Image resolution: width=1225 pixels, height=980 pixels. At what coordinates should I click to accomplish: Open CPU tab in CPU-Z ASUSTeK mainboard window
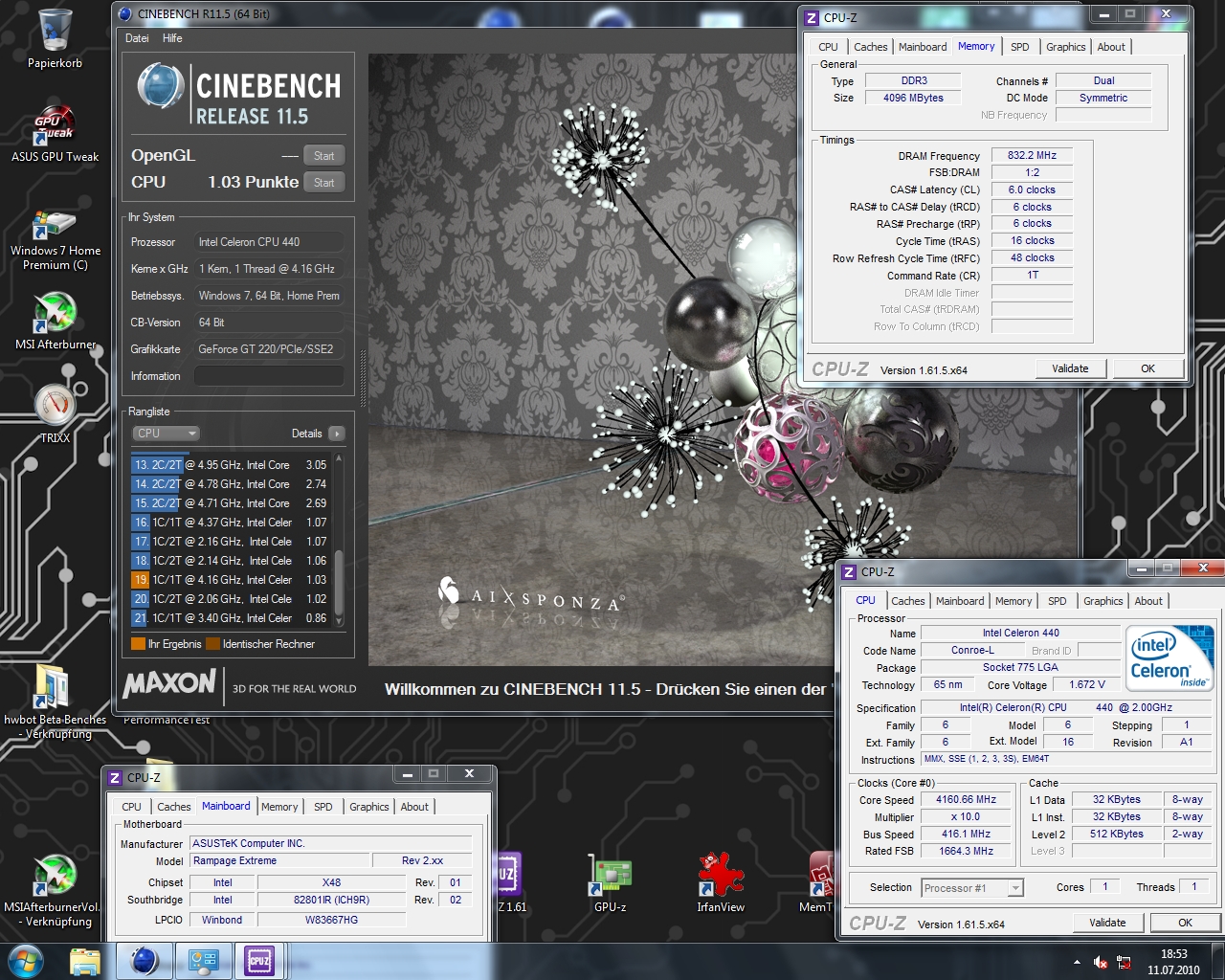[x=131, y=807]
